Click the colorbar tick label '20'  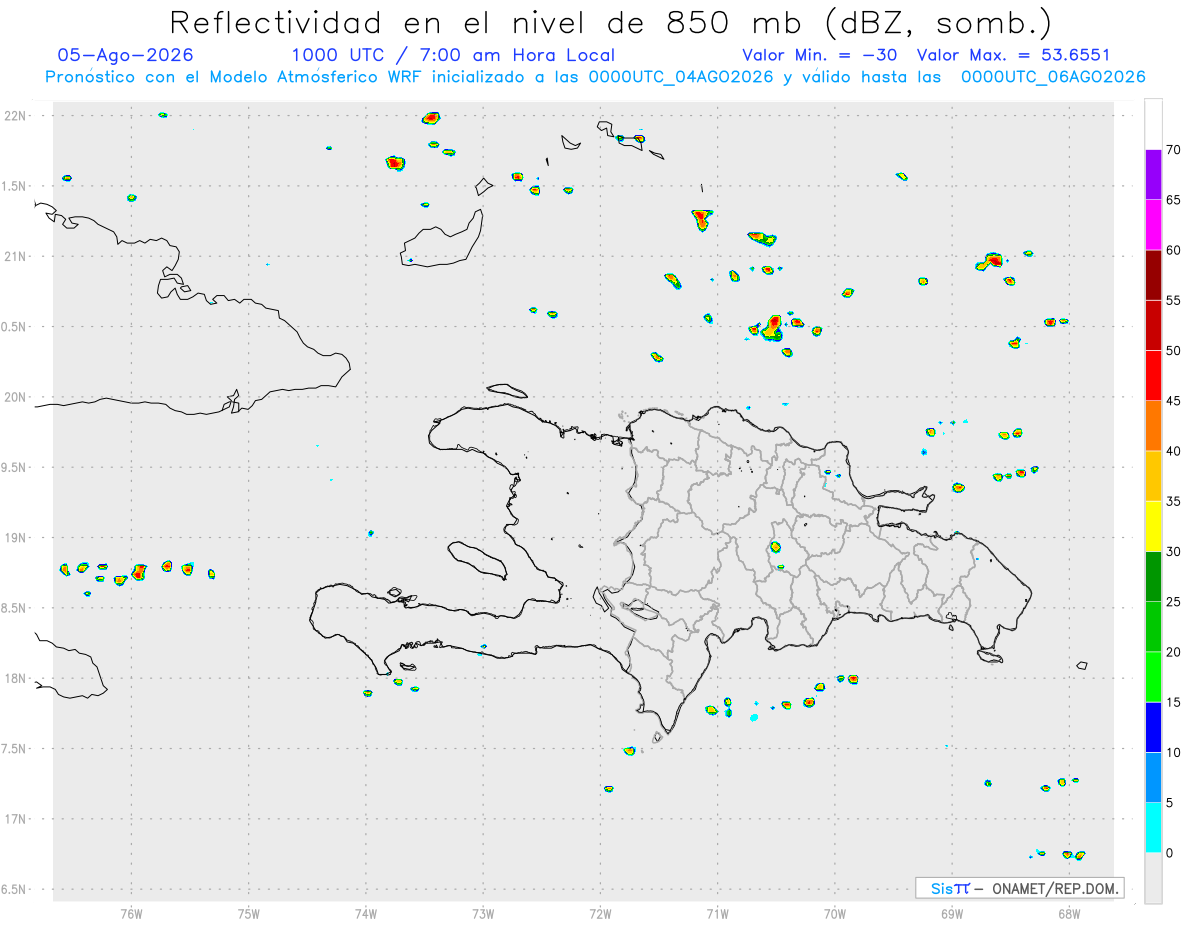click(1174, 652)
